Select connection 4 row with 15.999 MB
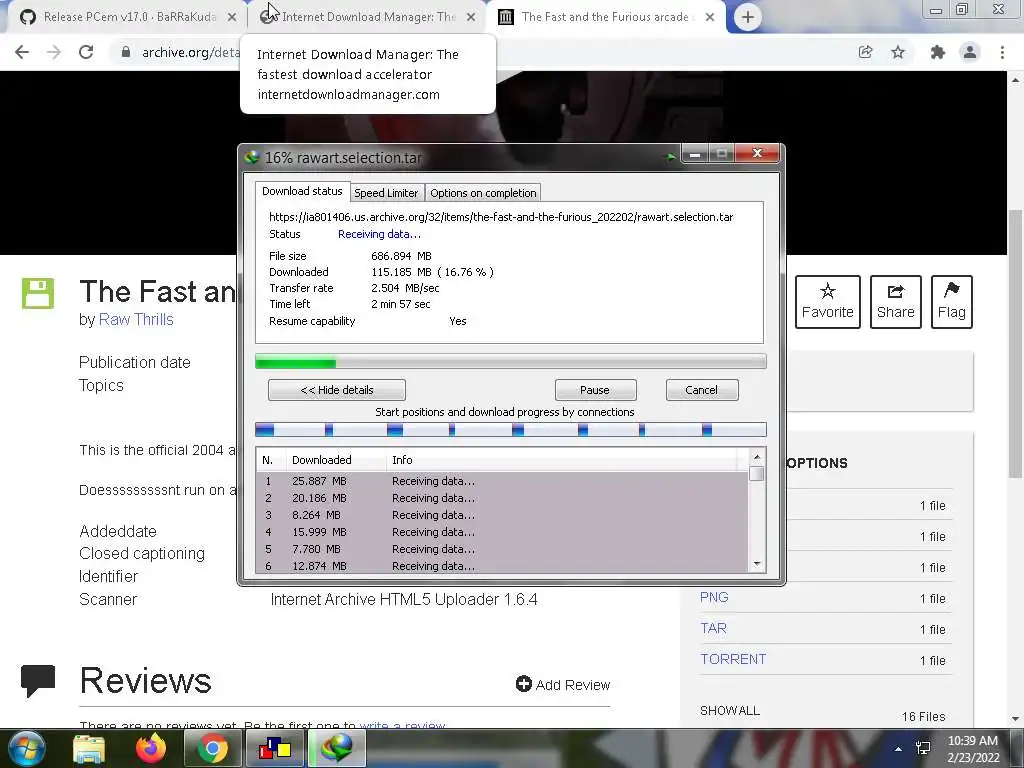This screenshot has width=1024, height=768. (502, 532)
